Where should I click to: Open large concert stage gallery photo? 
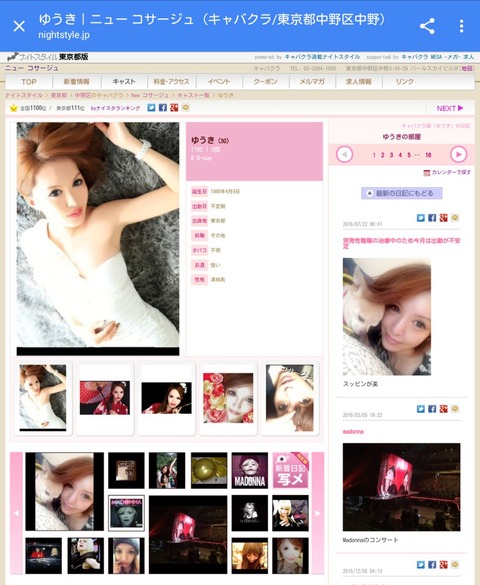[x=188, y=535]
